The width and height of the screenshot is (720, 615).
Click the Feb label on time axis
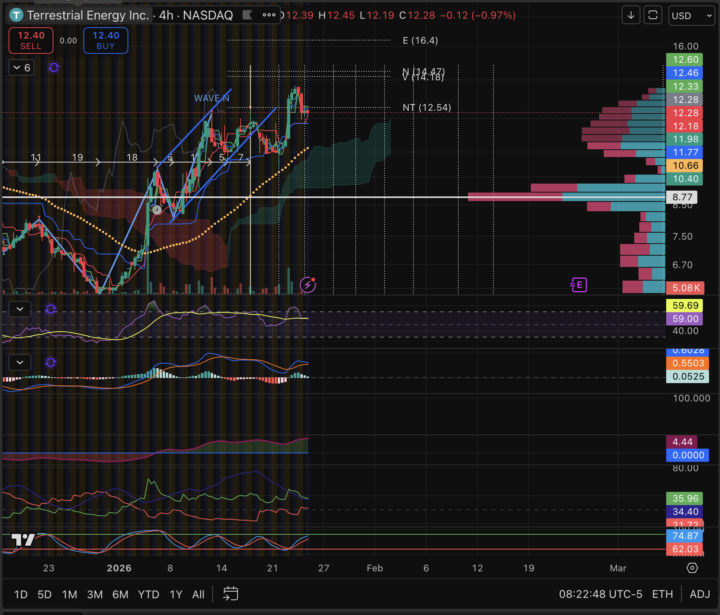pos(375,568)
